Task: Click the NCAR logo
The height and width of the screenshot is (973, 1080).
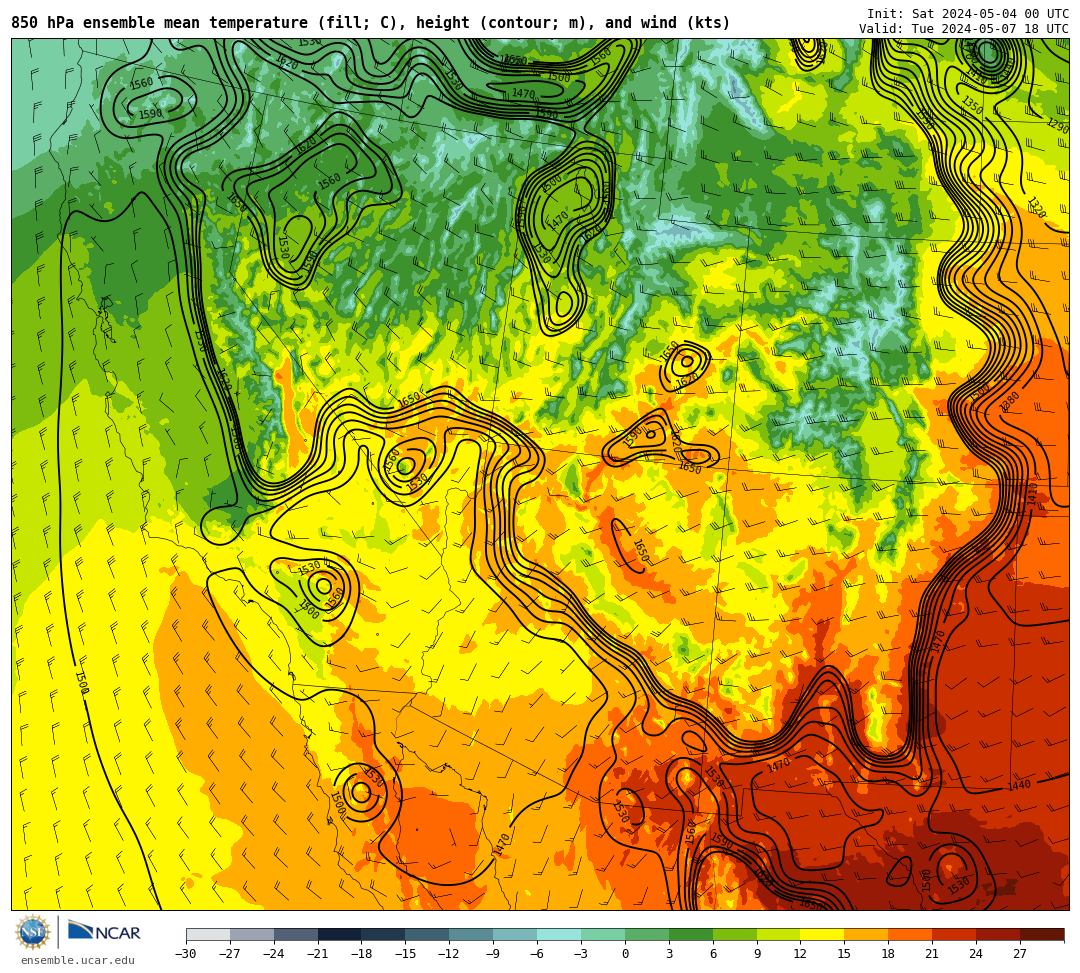Action: [x=104, y=932]
